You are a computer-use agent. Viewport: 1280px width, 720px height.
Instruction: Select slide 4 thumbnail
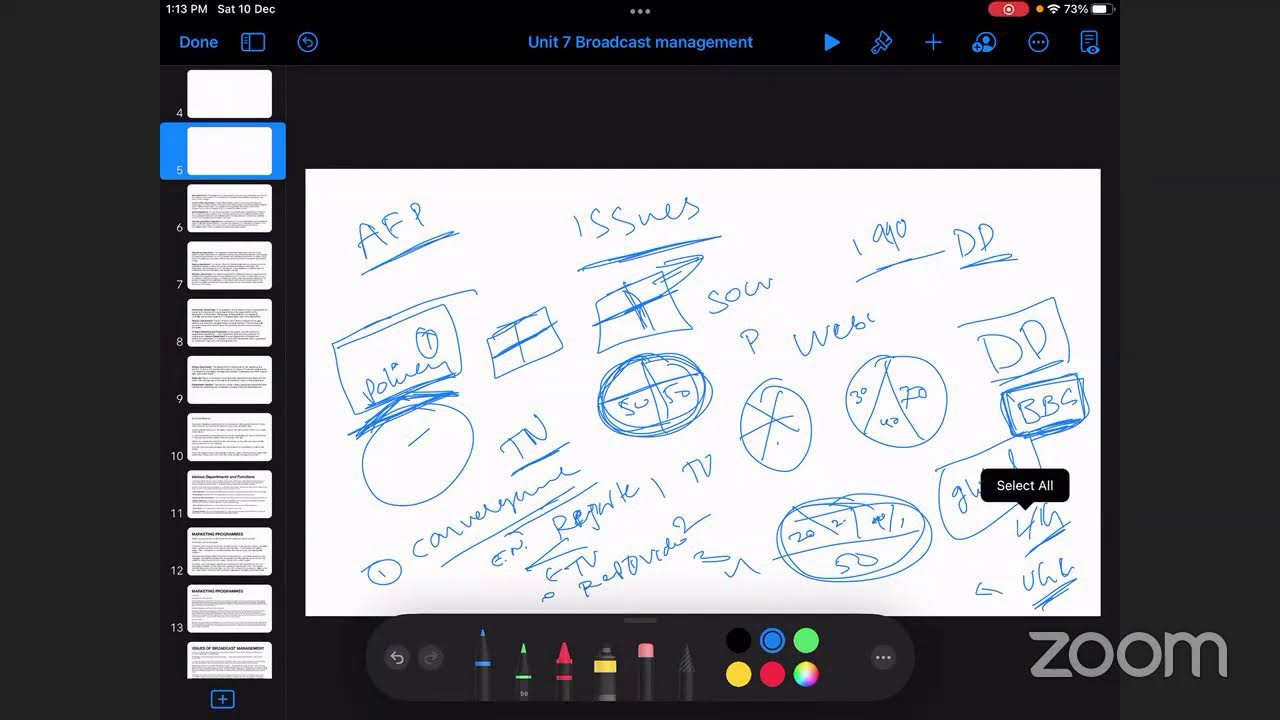[229, 93]
